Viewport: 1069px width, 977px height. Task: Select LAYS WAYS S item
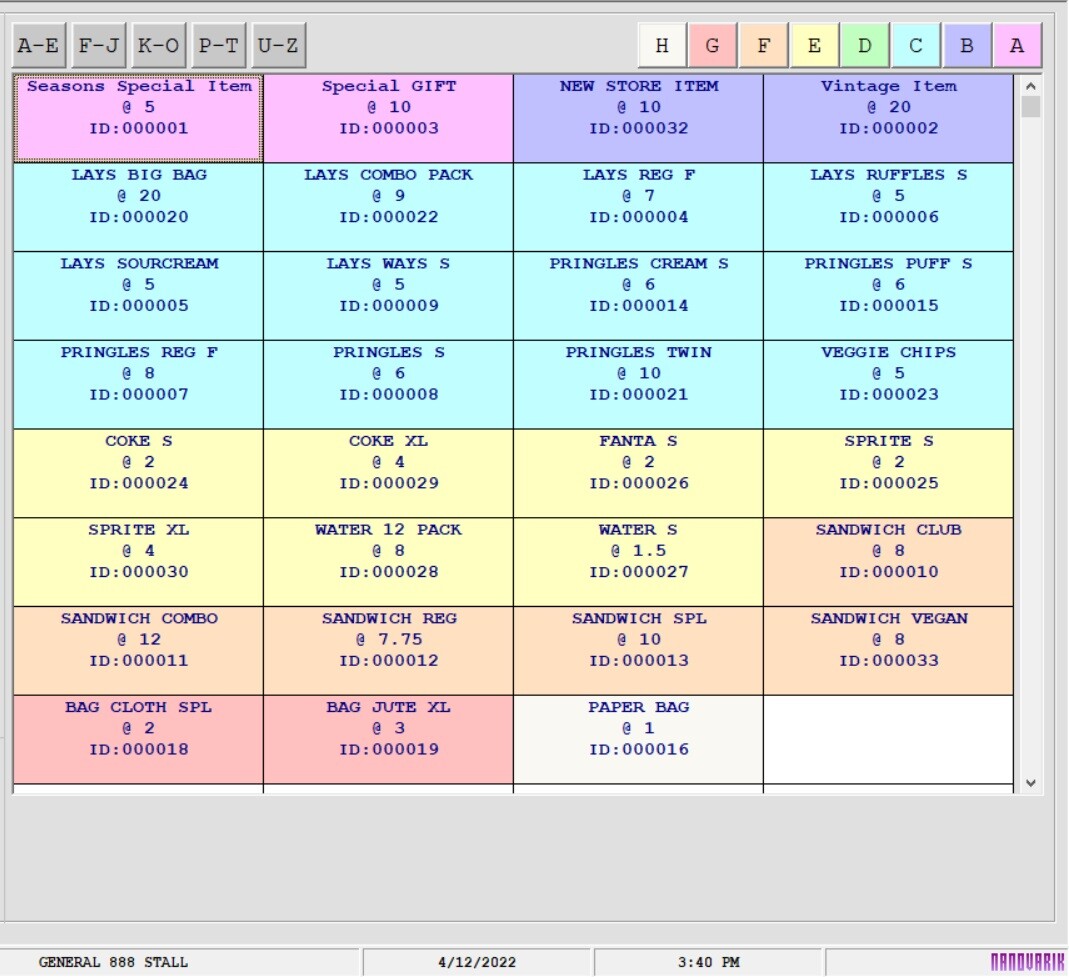click(389, 296)
